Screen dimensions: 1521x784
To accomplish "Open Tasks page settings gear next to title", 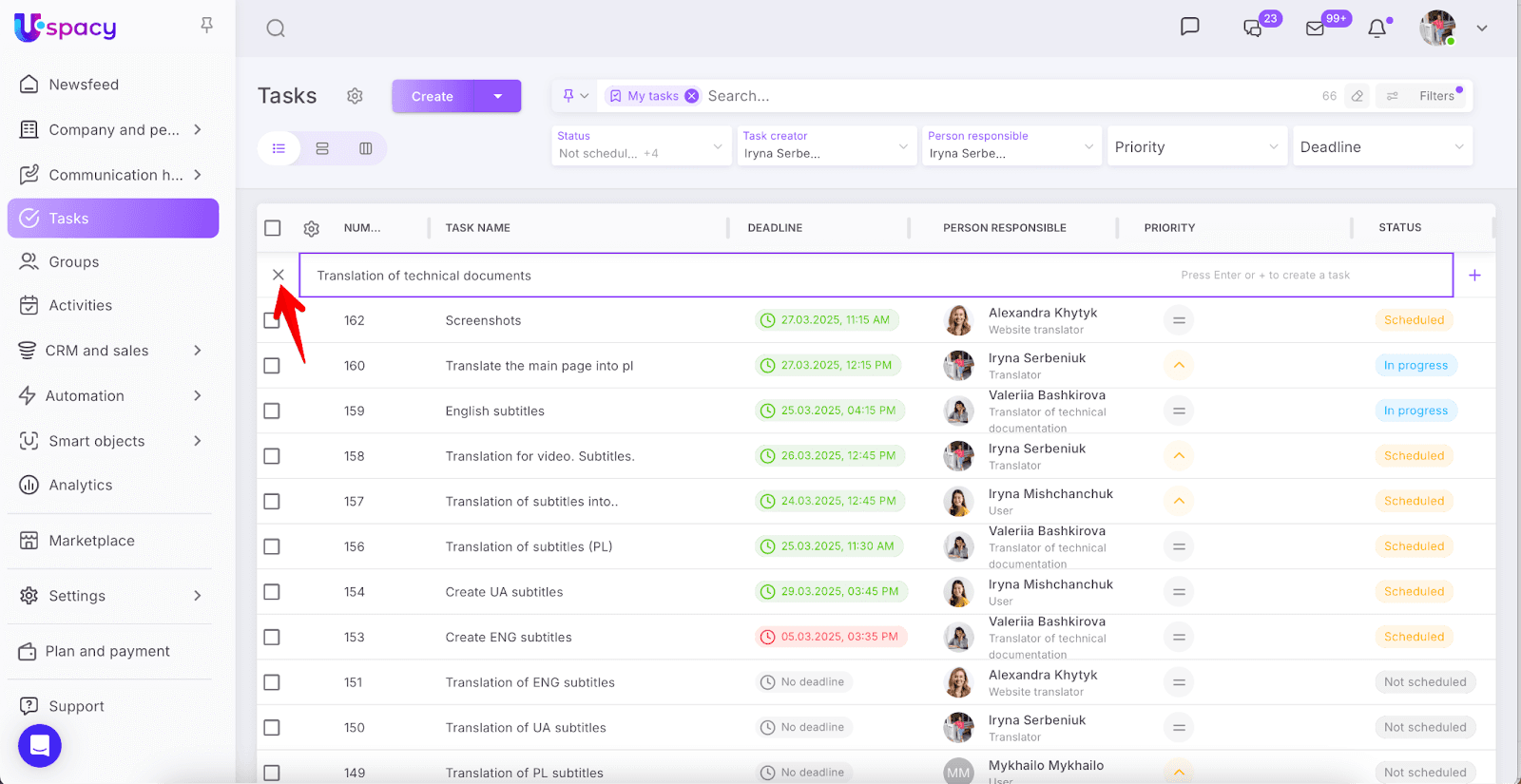I will point(355,96).
